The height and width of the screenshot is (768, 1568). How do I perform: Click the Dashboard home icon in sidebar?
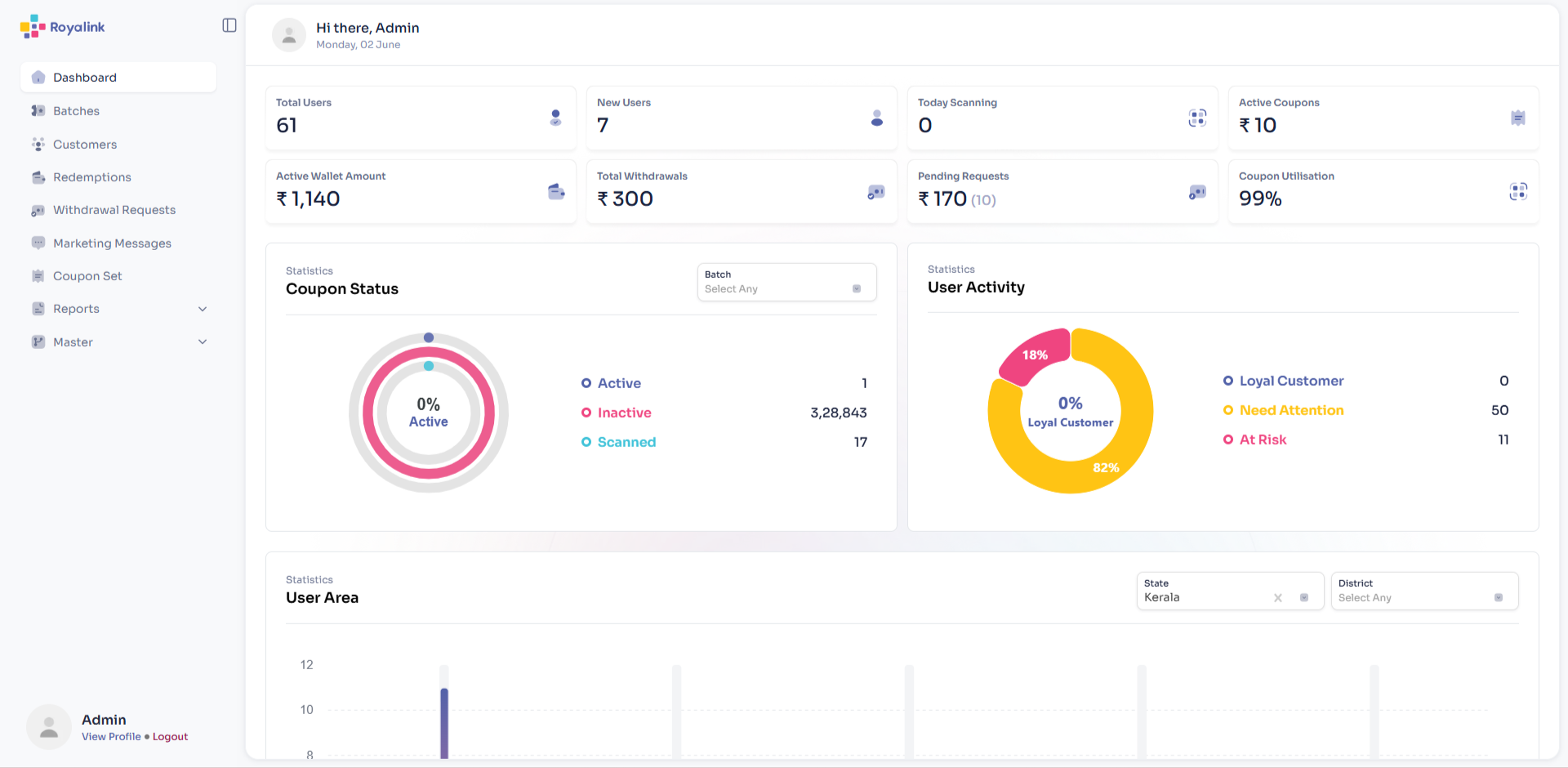(38, 78)
